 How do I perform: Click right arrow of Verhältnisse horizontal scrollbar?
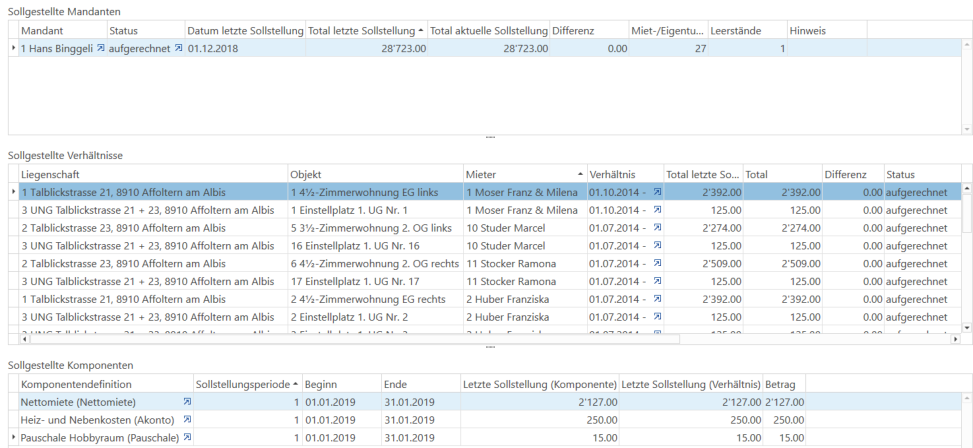(954, 339)
